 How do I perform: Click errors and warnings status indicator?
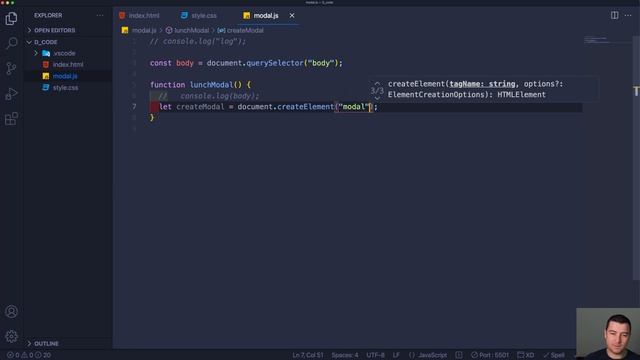(29, 355)
